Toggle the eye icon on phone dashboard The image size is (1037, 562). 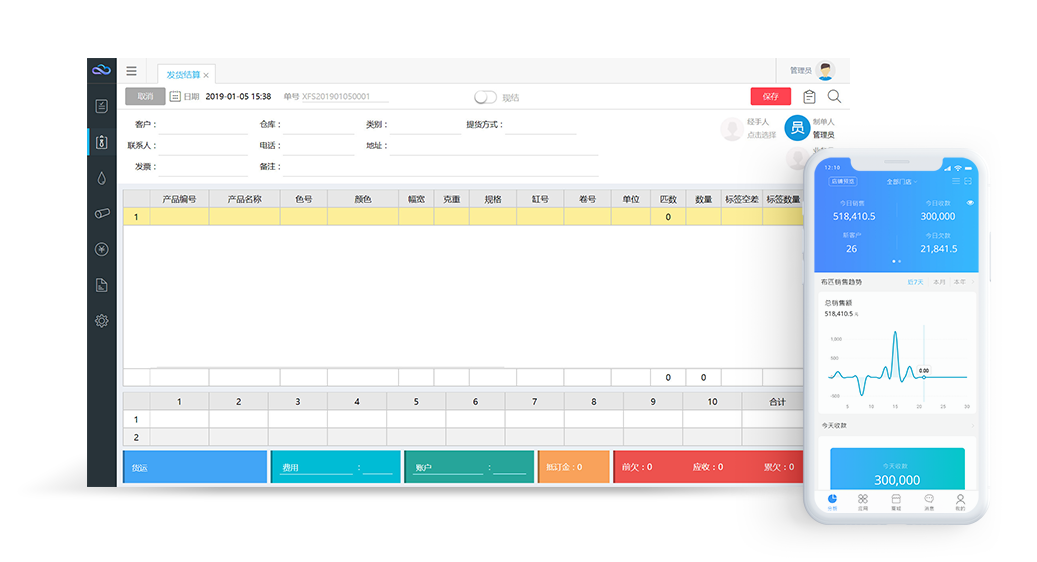(x=970, y=203)
